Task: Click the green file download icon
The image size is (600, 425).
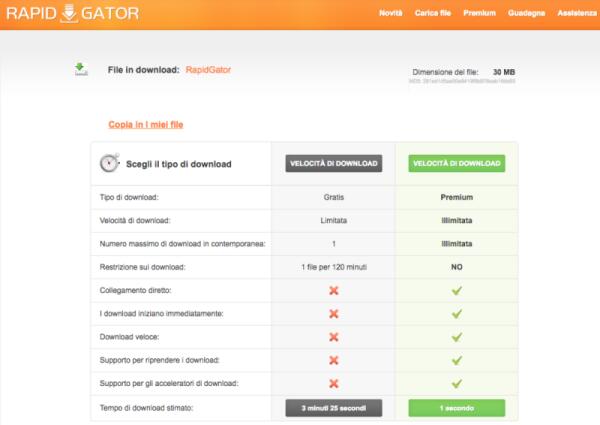Action: coord(81,69)
